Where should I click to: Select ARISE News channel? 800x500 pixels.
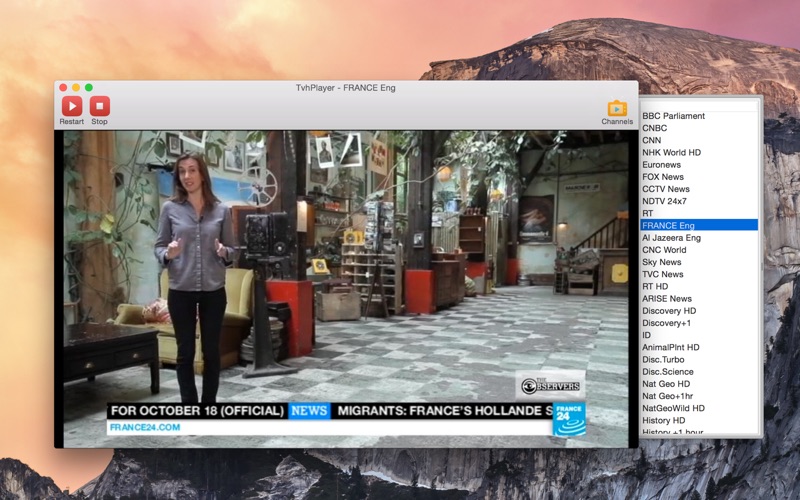699,298
